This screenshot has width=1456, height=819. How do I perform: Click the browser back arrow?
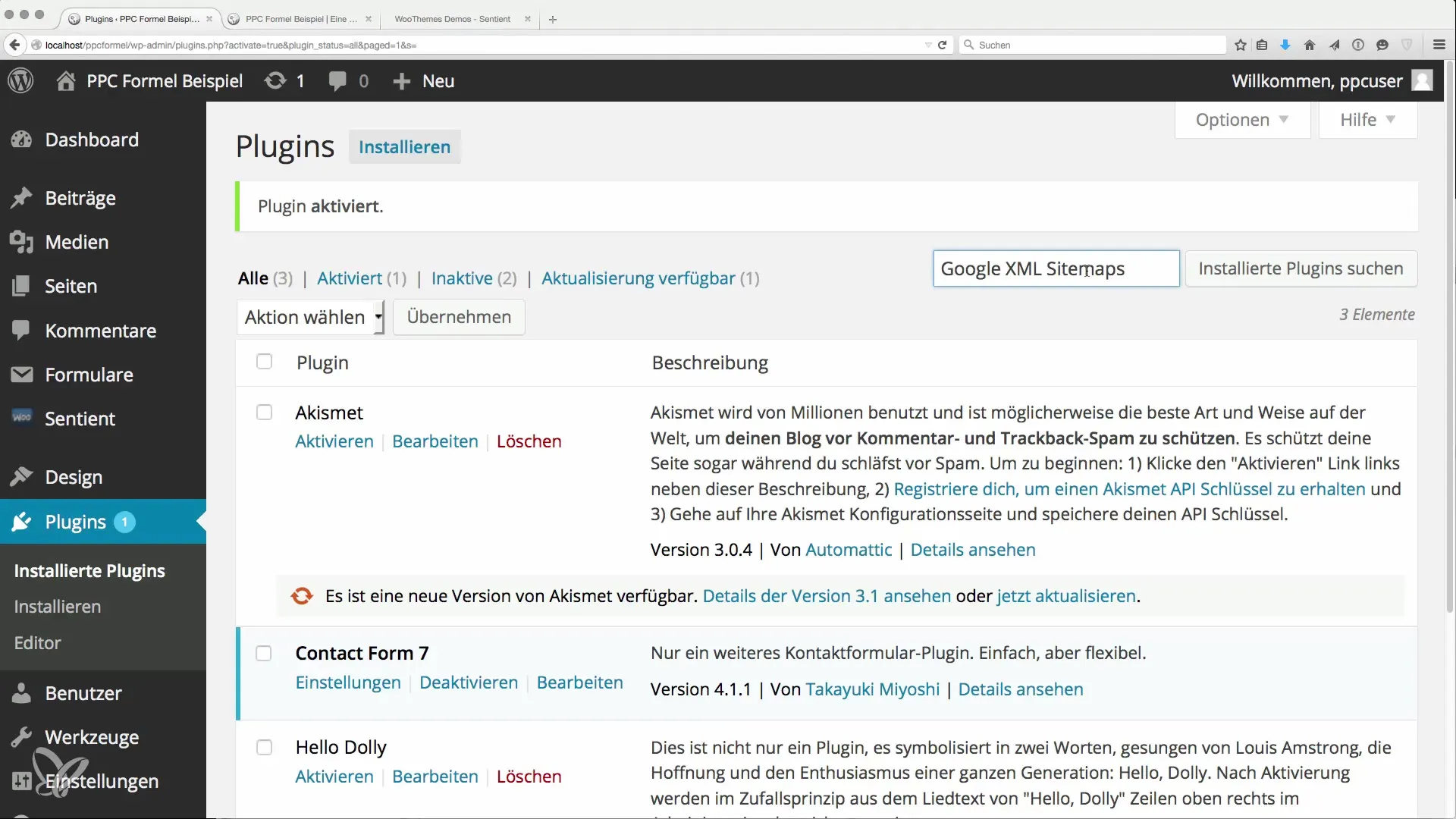14,45
